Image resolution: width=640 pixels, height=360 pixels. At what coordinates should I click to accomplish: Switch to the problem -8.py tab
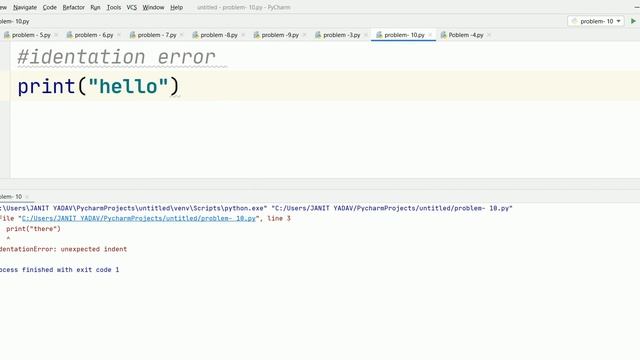219,35
